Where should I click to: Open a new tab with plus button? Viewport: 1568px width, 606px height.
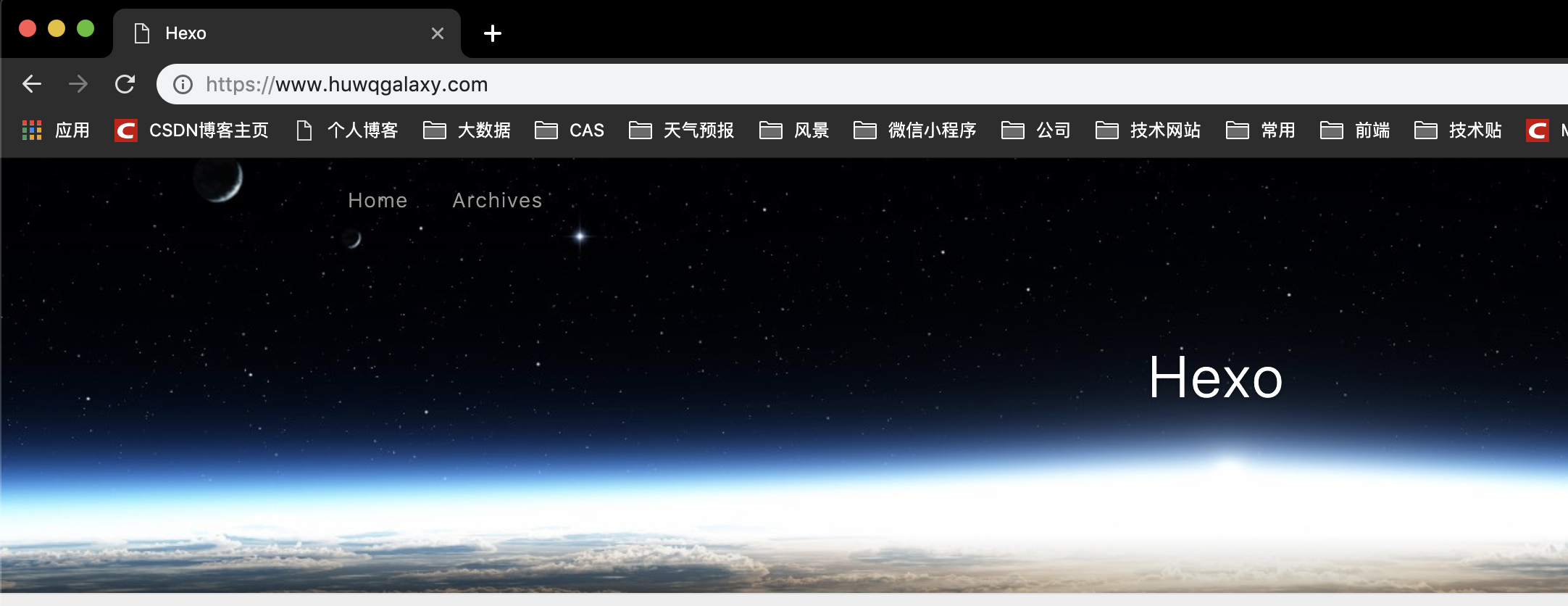(x=493, y=33)
